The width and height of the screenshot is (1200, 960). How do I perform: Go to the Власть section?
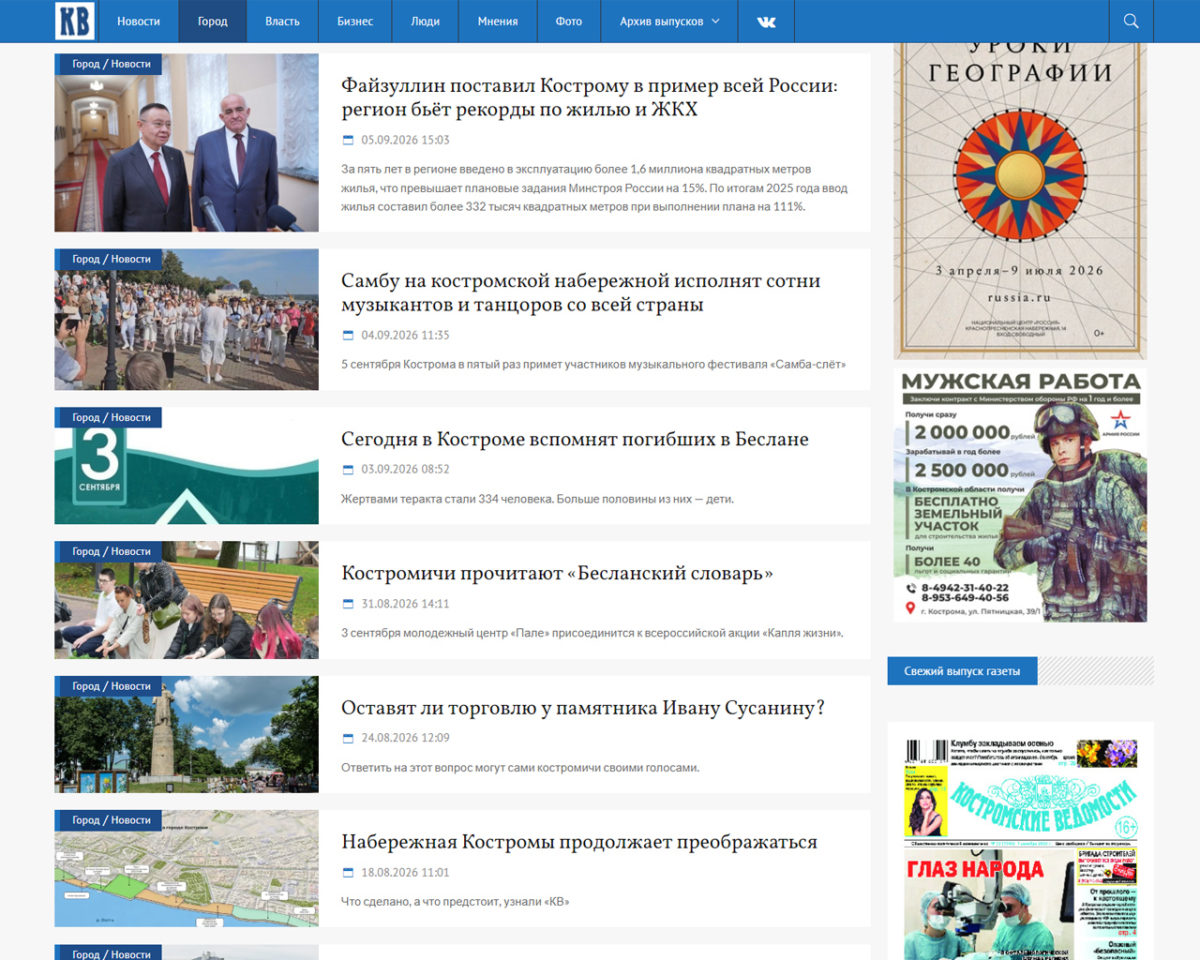[x=282, y=21]
